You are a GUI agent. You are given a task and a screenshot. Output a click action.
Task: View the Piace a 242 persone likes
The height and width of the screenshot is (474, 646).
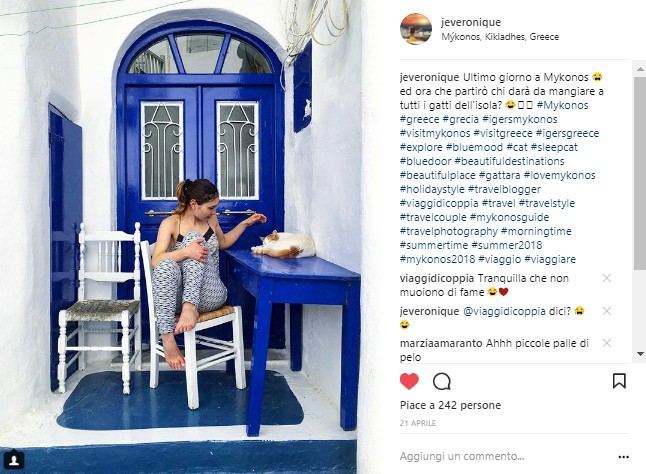click(450, 405)
